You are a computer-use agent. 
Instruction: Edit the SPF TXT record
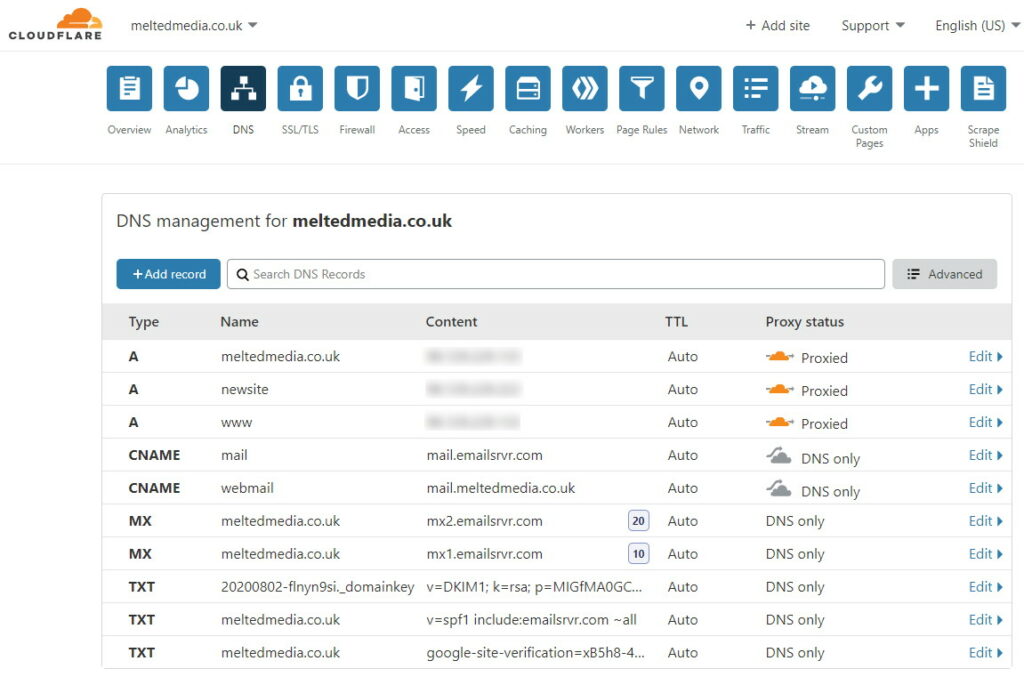point(985,620)
